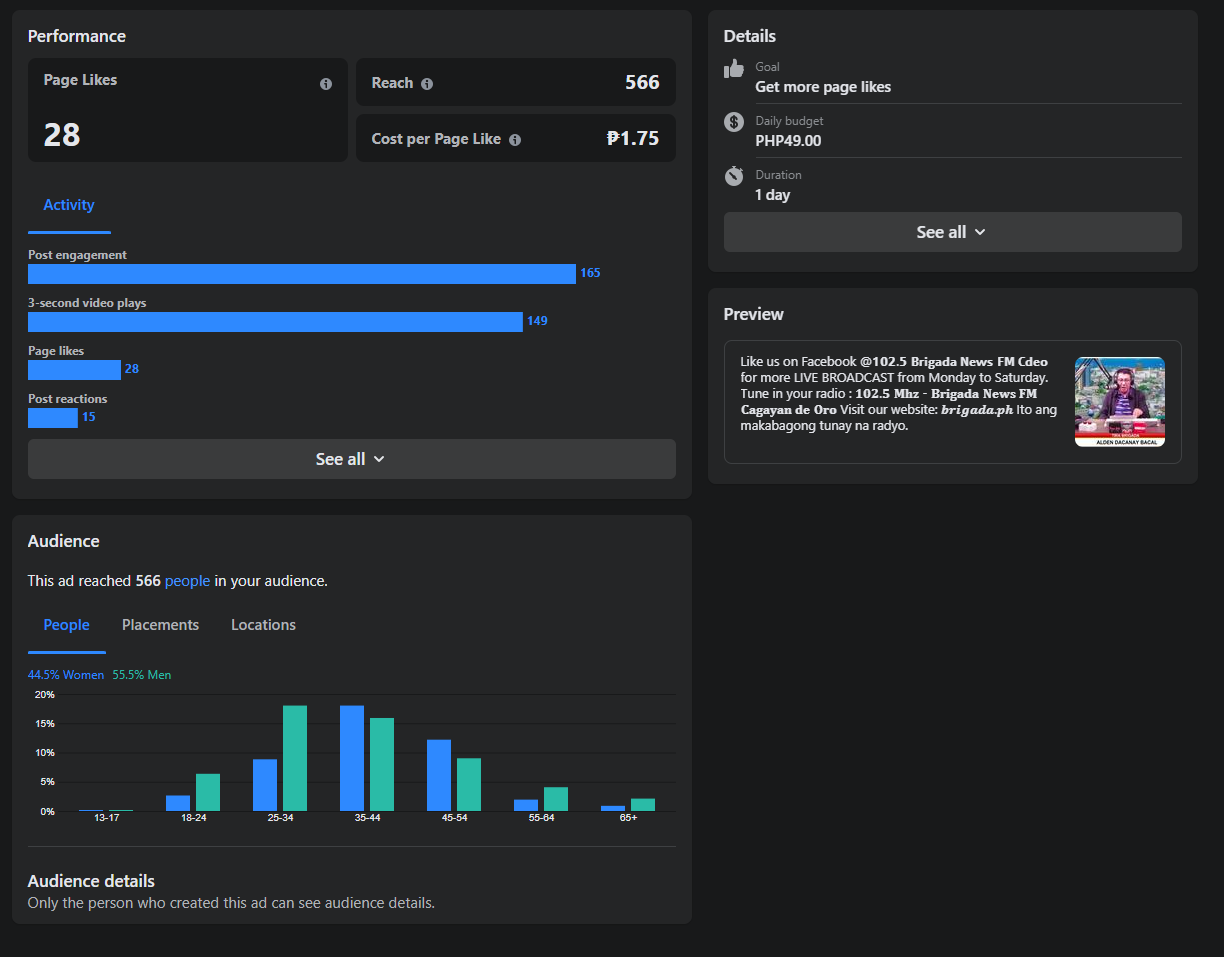Click the blue 'people' link
The height and width of the screenshot is (957, 1224).
[188, 581]
